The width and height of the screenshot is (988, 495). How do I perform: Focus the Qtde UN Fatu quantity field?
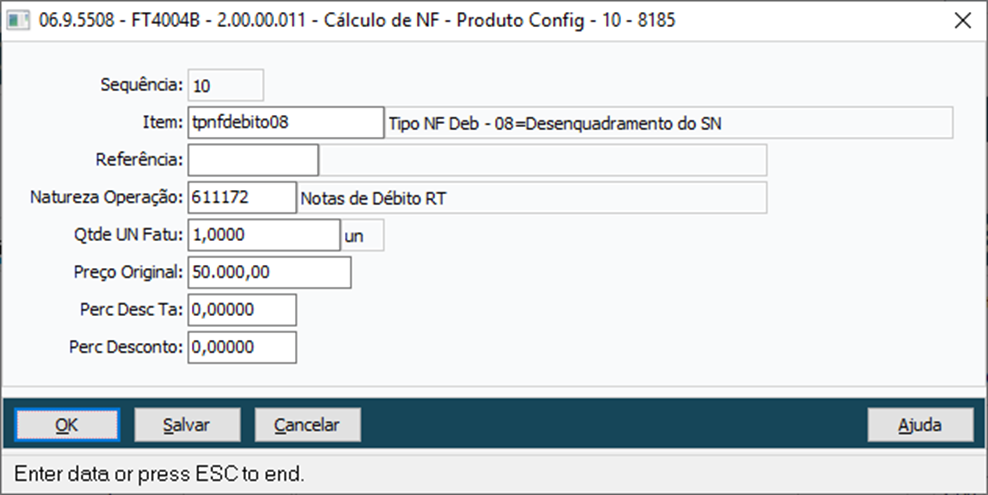coord(263,235)
